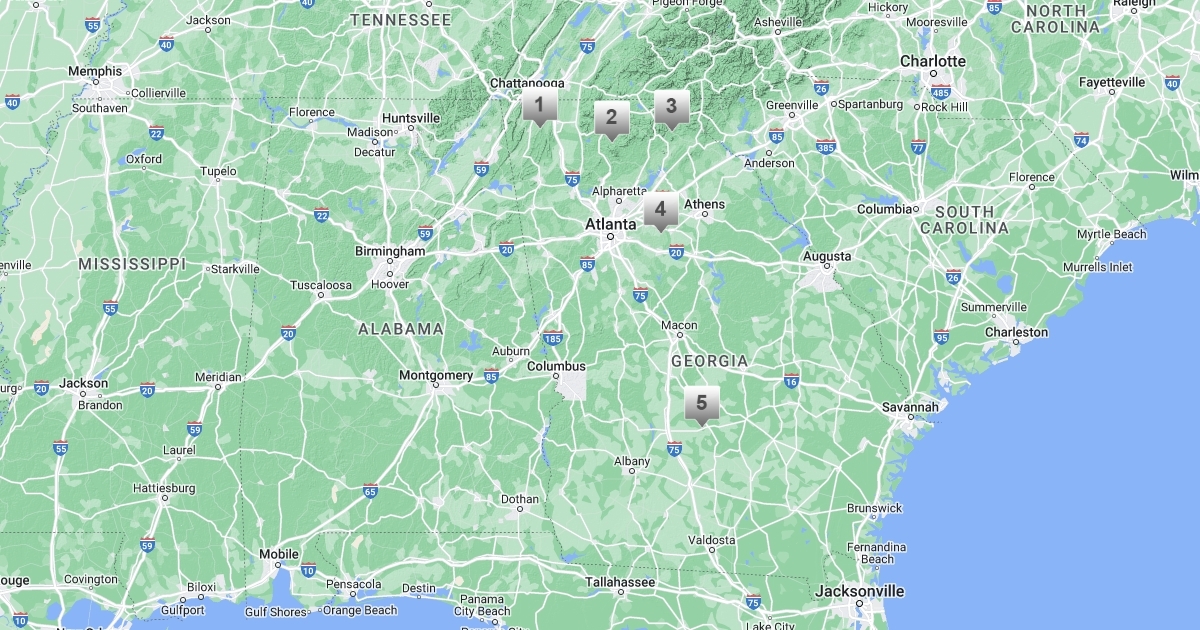Click the Memphis city label
Screen dimensions: 1200x630
pyautogui.click(x=95, y=71)
